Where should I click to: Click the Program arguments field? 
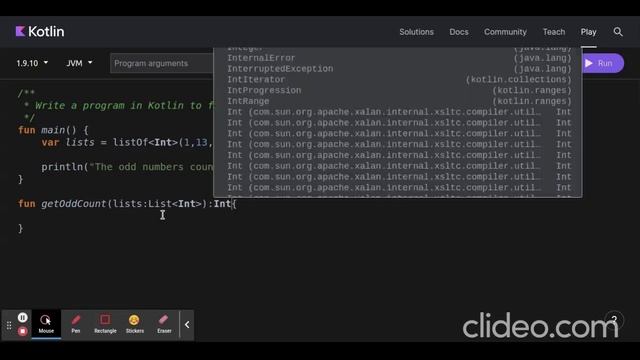(x=162, y=63)
